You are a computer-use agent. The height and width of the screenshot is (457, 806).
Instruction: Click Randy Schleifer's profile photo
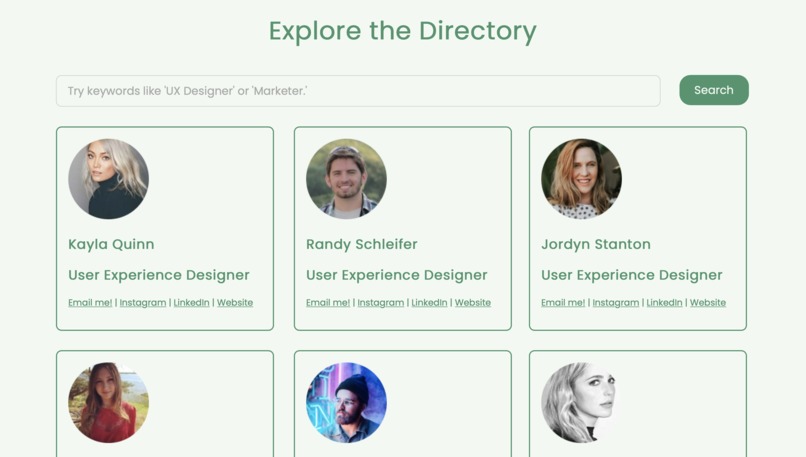pyautogui.click(x=346, y=179)
